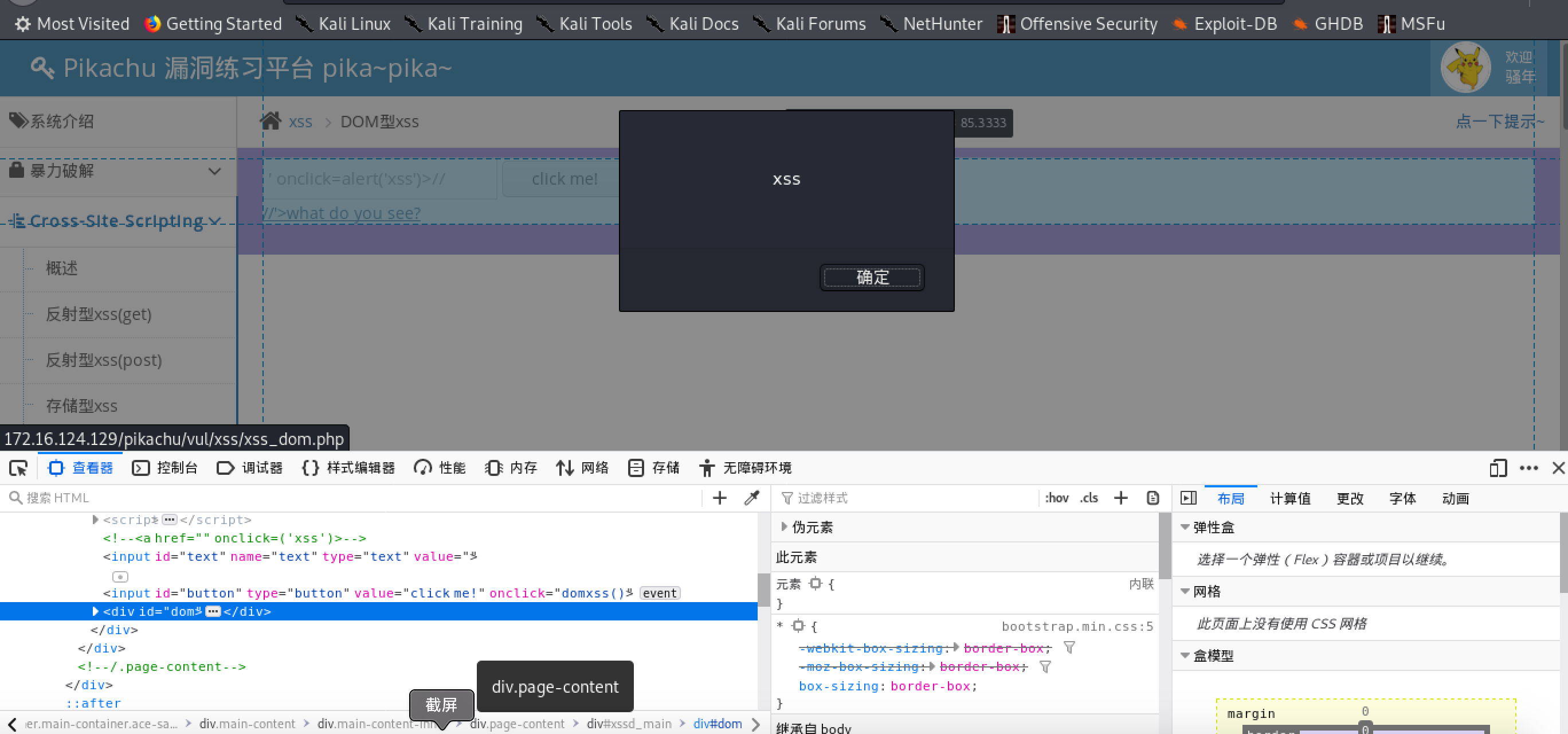Viewport: 1568px width, 734px height.
Task: Toggle the .cls class panel
Action: tap(1089, 498)
